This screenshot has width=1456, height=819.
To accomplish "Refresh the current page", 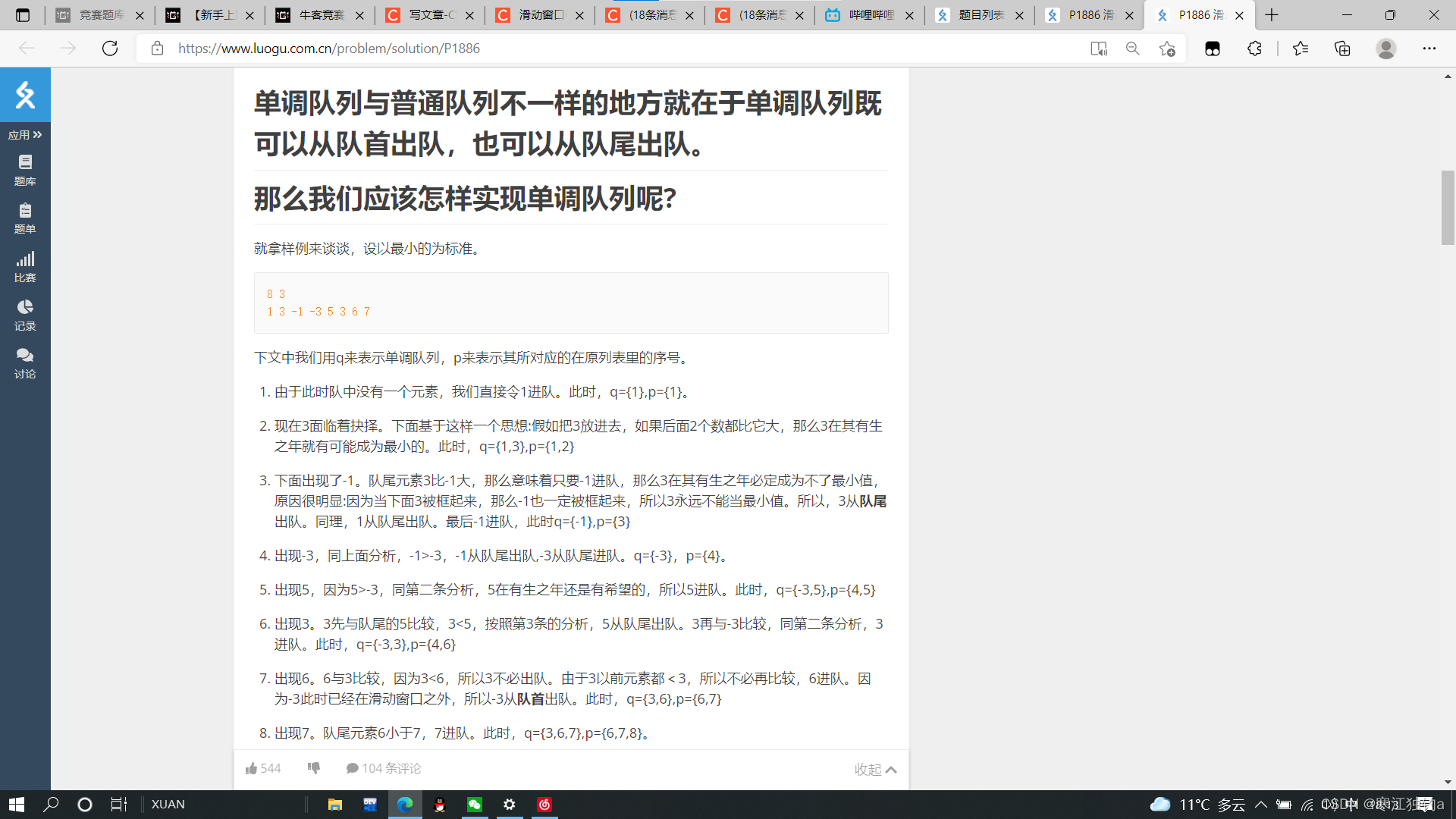I will (110, 49).
